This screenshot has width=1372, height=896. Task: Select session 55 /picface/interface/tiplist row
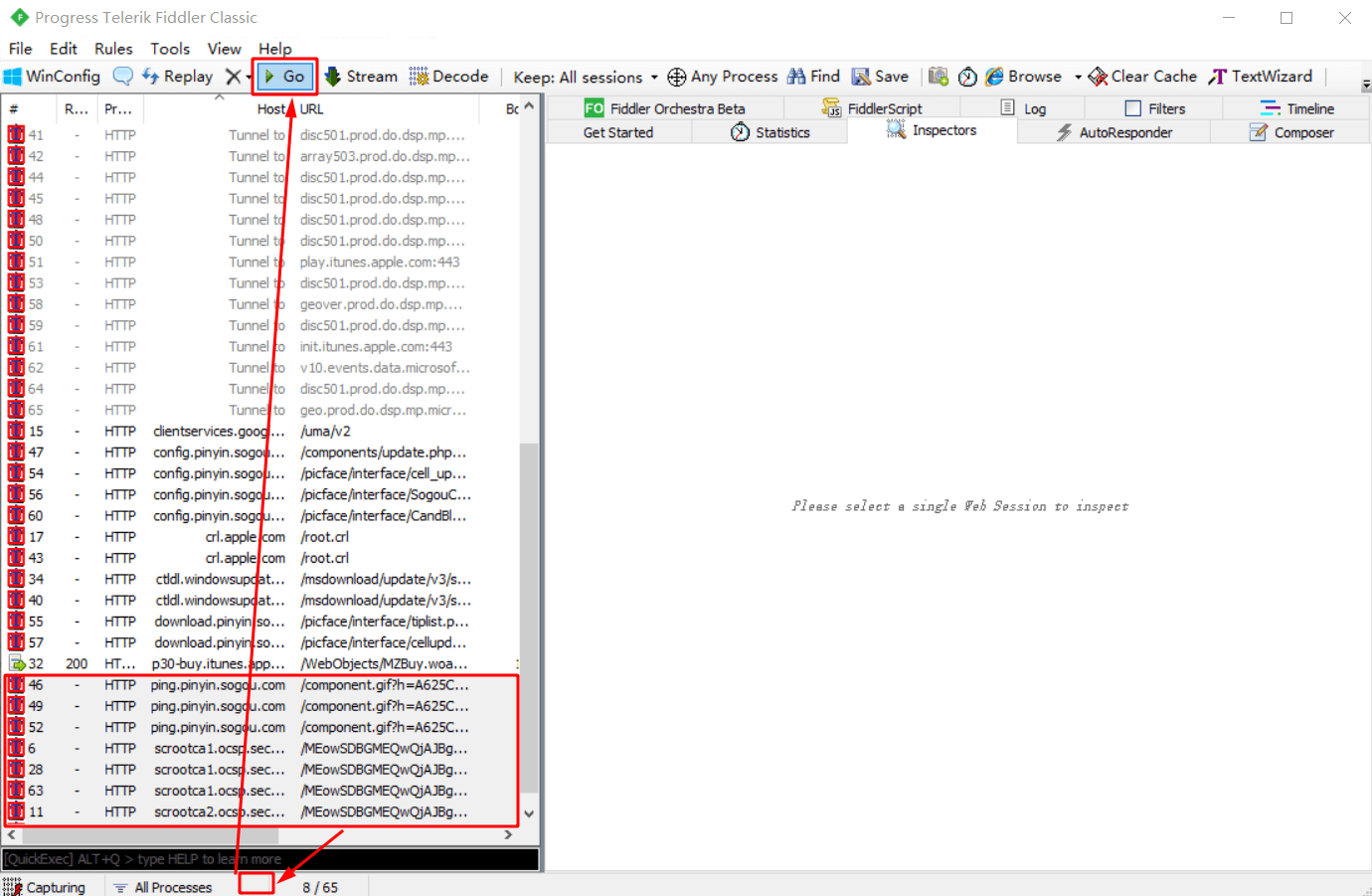(x=261, y=622)
